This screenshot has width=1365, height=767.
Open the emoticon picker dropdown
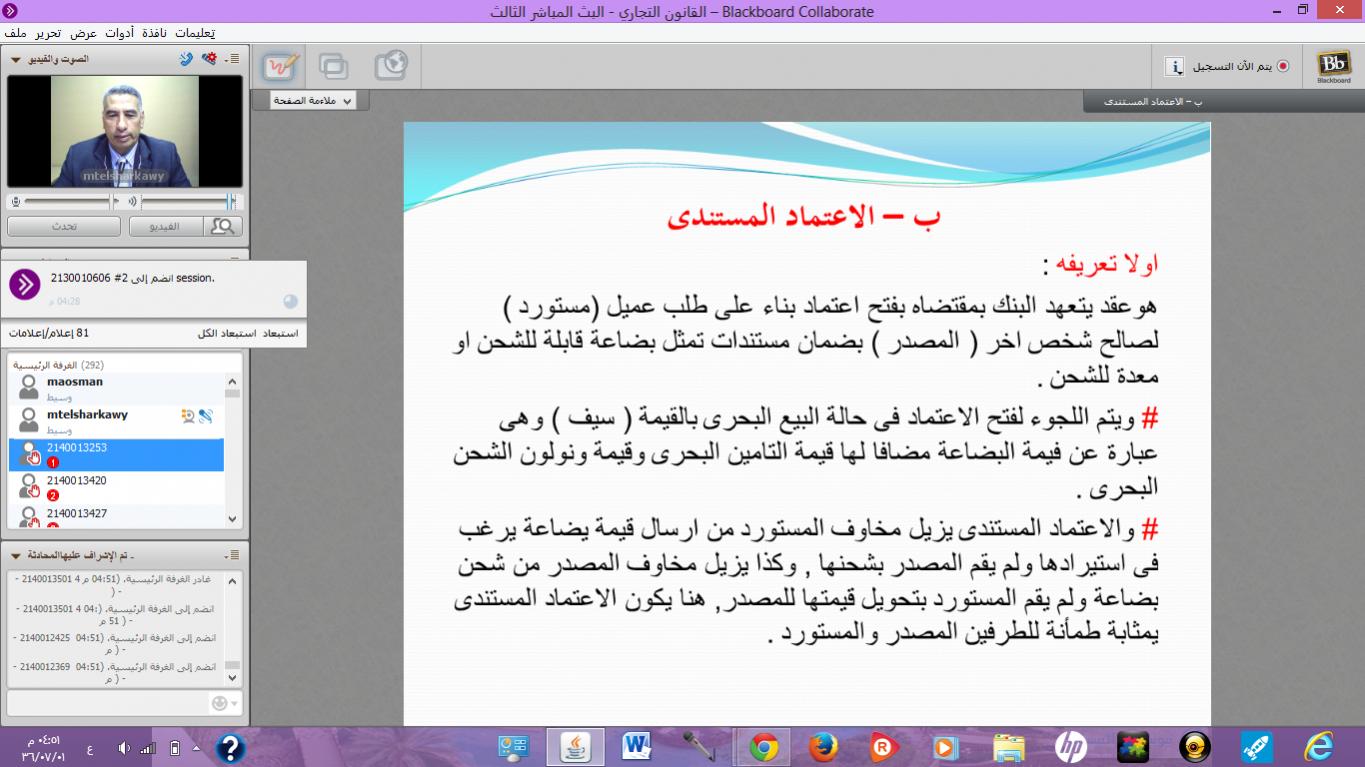(x=226, y=703)
